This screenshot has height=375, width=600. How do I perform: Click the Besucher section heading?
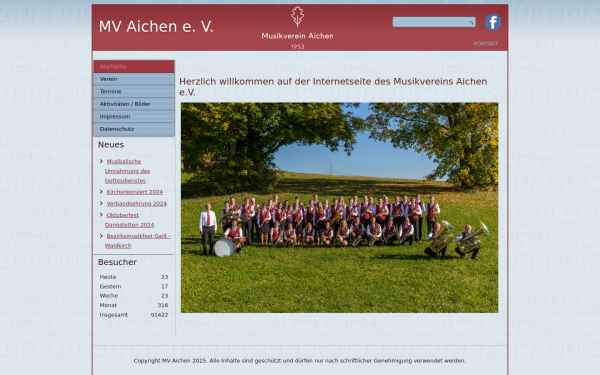click(x=117, y=262)
